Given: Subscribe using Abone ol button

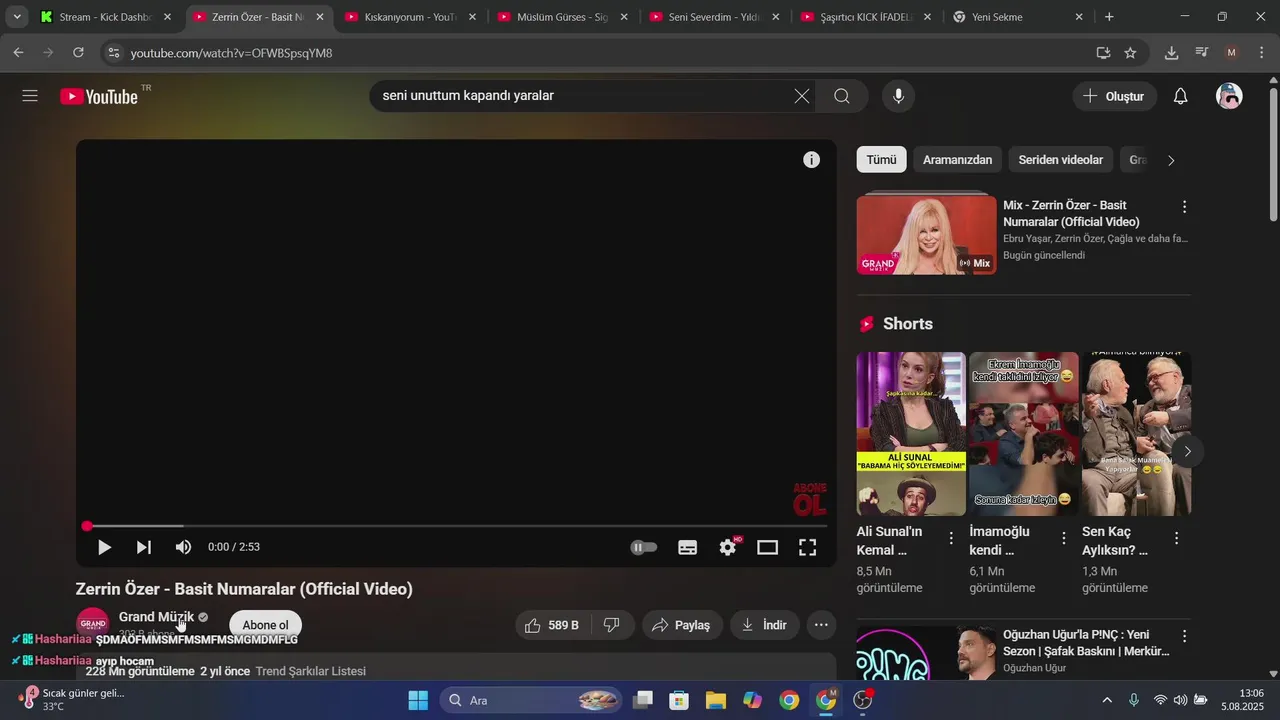Looking at the screenshot, I should pos(265,625).
